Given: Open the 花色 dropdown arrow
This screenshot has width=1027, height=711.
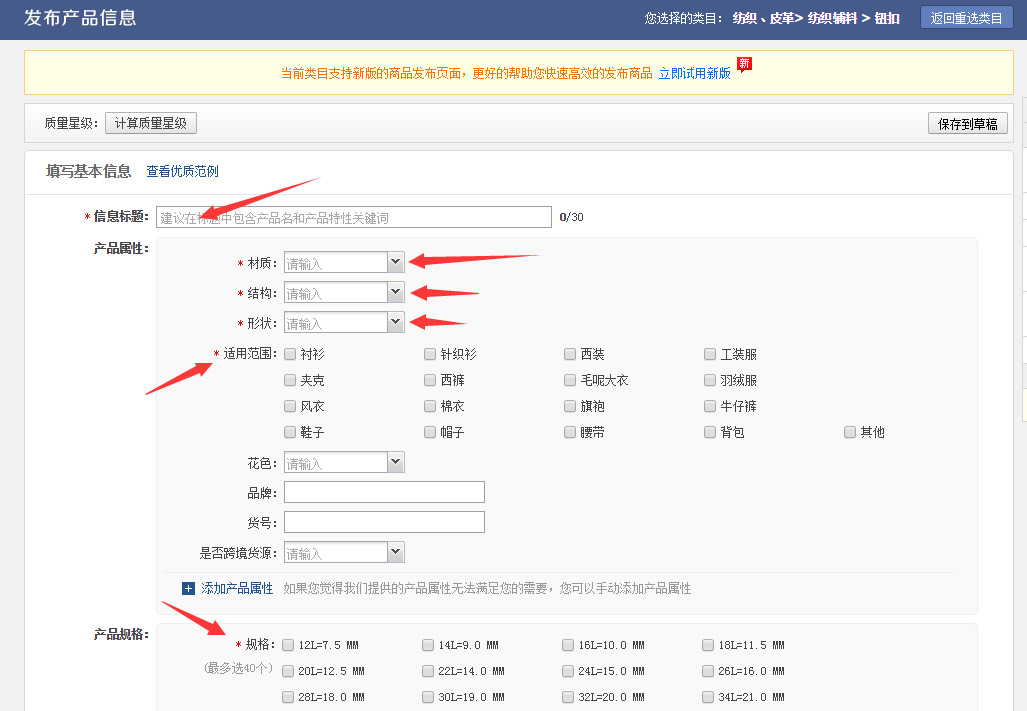Looking at the screenshot, I should click(396, 463).
